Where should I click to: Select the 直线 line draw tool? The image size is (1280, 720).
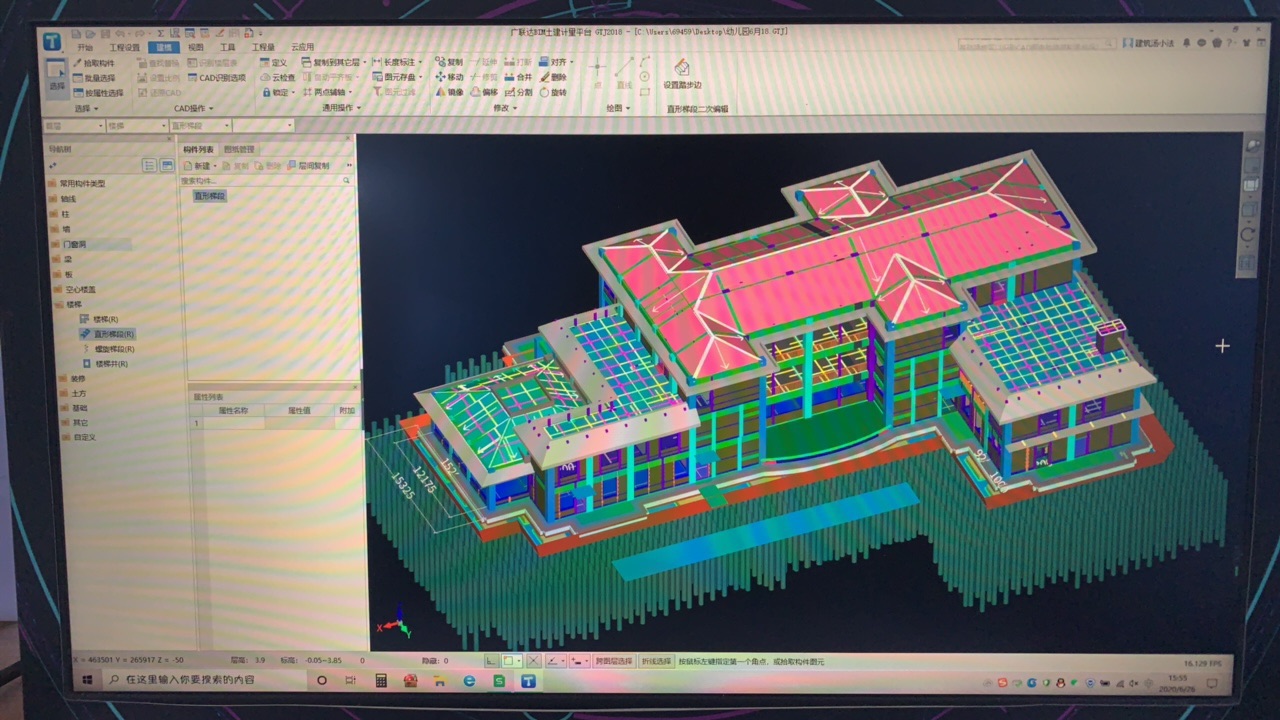click(623, 74)
